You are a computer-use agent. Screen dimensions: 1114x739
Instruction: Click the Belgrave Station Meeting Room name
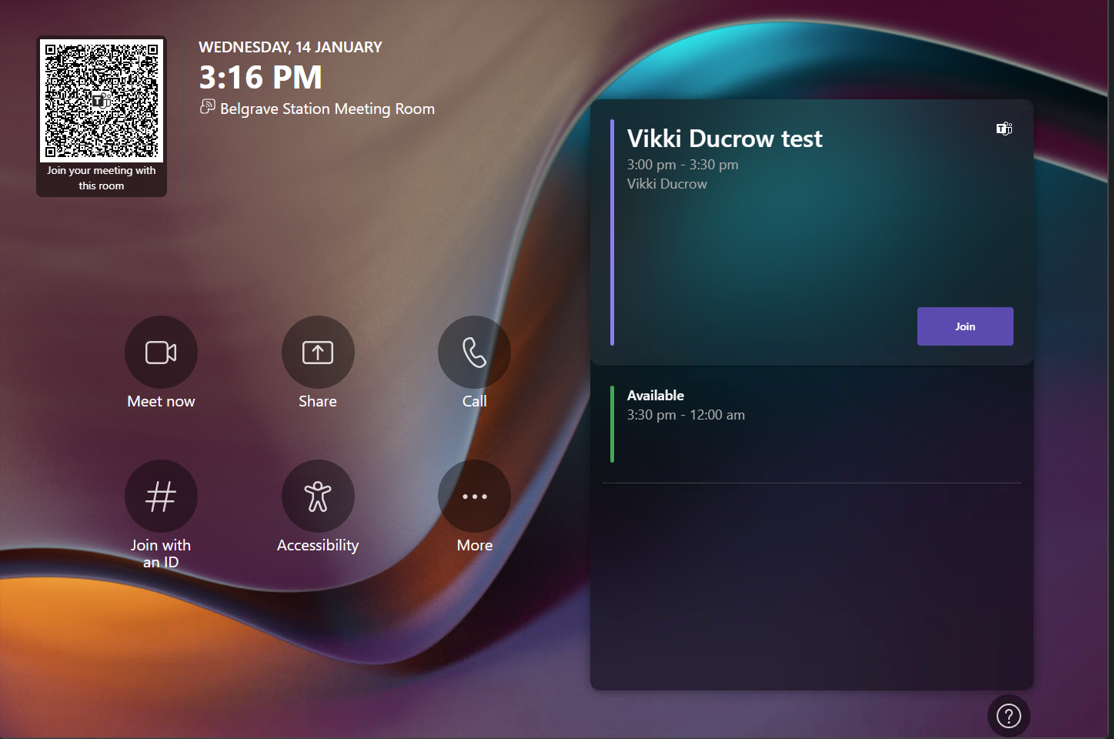327,109
